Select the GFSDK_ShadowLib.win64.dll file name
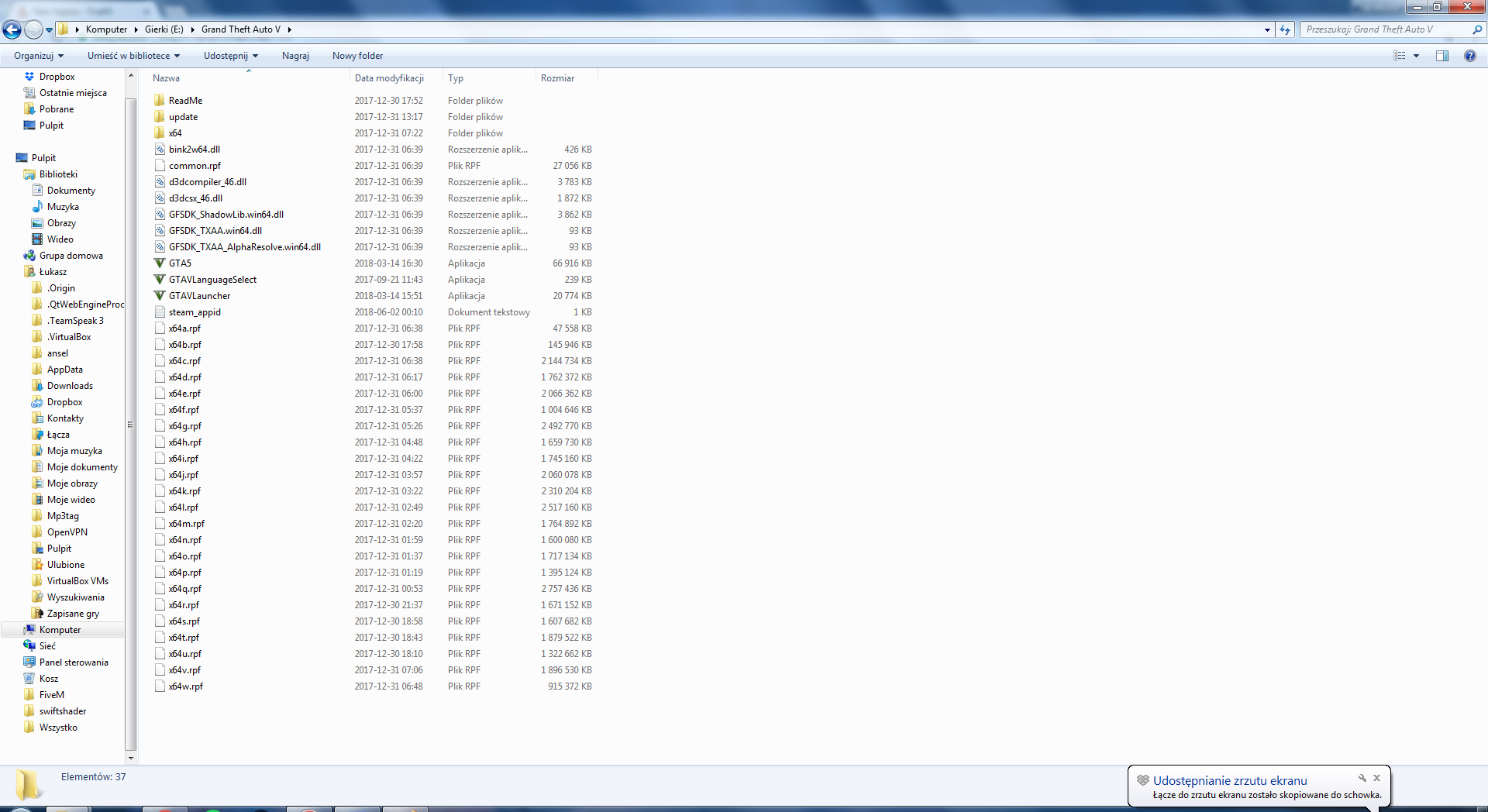The width and height of the screenshot is (1488, 812). point(226,215)
